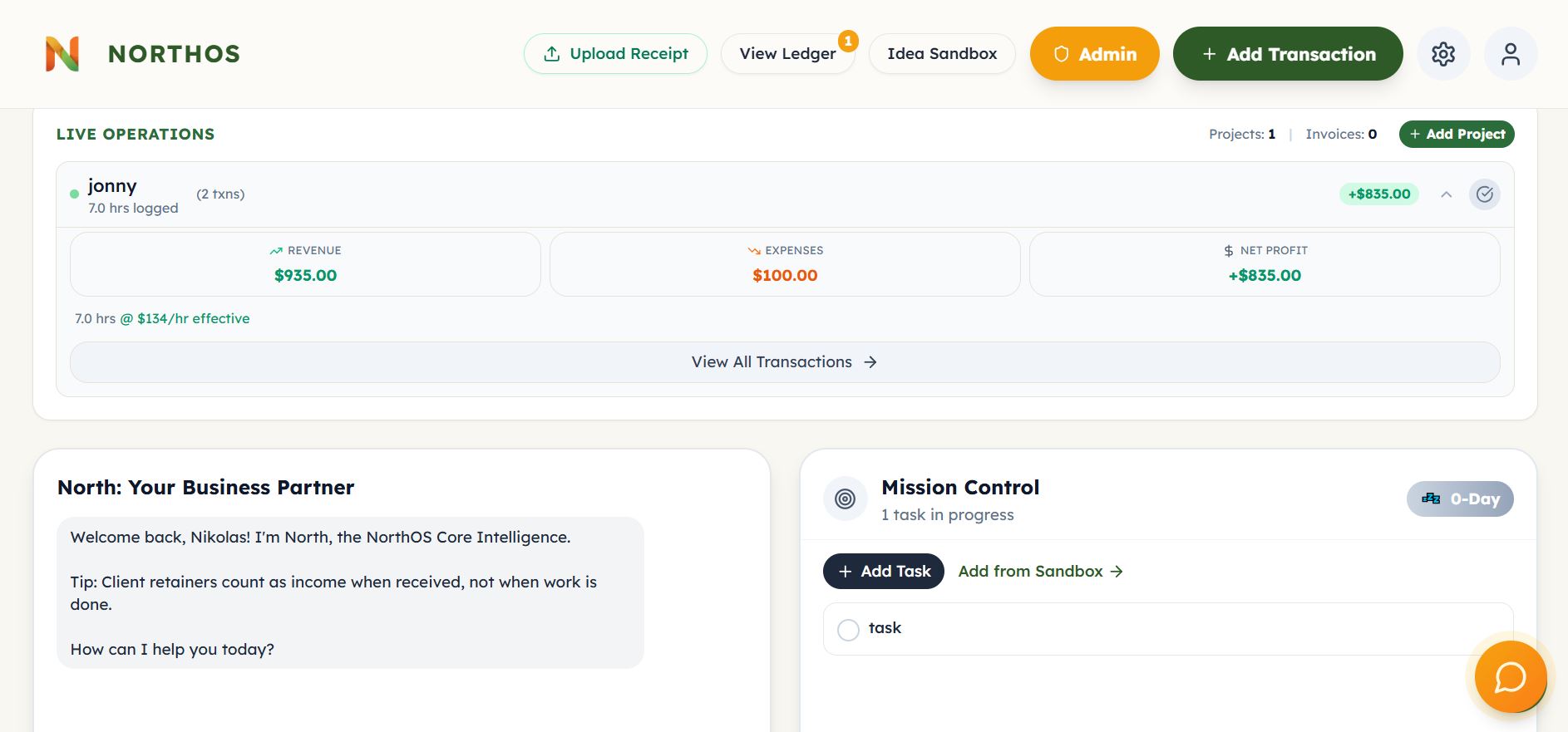Image resolution: width=1568 pixels, height=732 pixels.
Task: Open the user profile icon
Action: click(1511, 54)
